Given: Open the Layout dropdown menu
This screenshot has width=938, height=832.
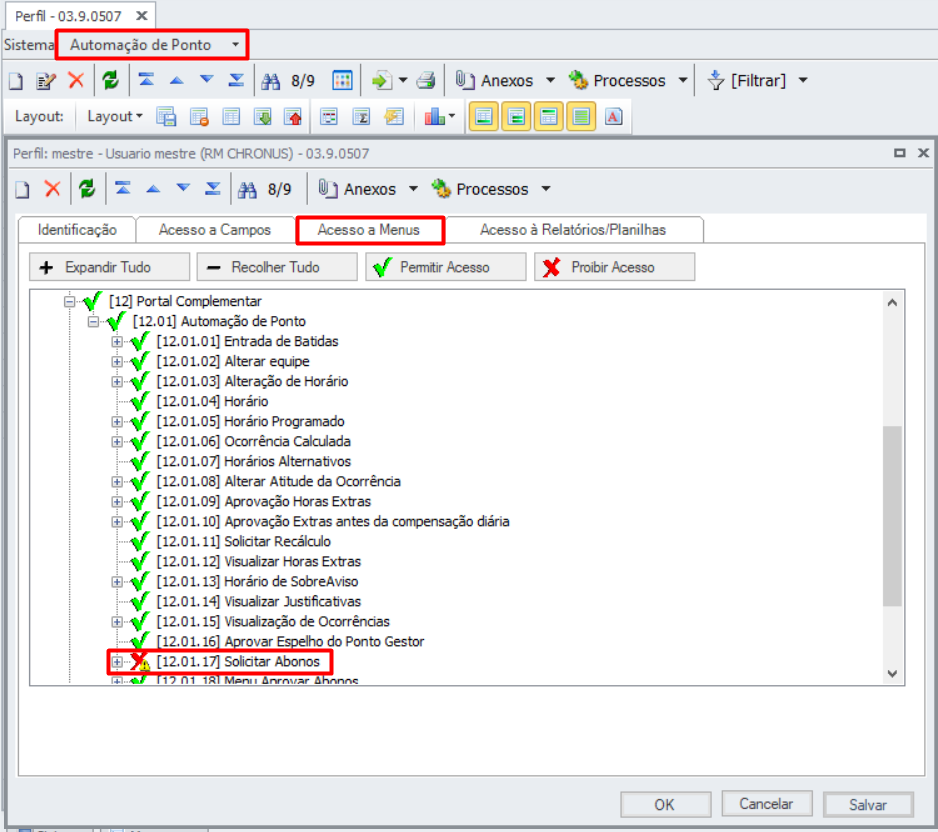Looking at the screenshot, I should (115, 116).
